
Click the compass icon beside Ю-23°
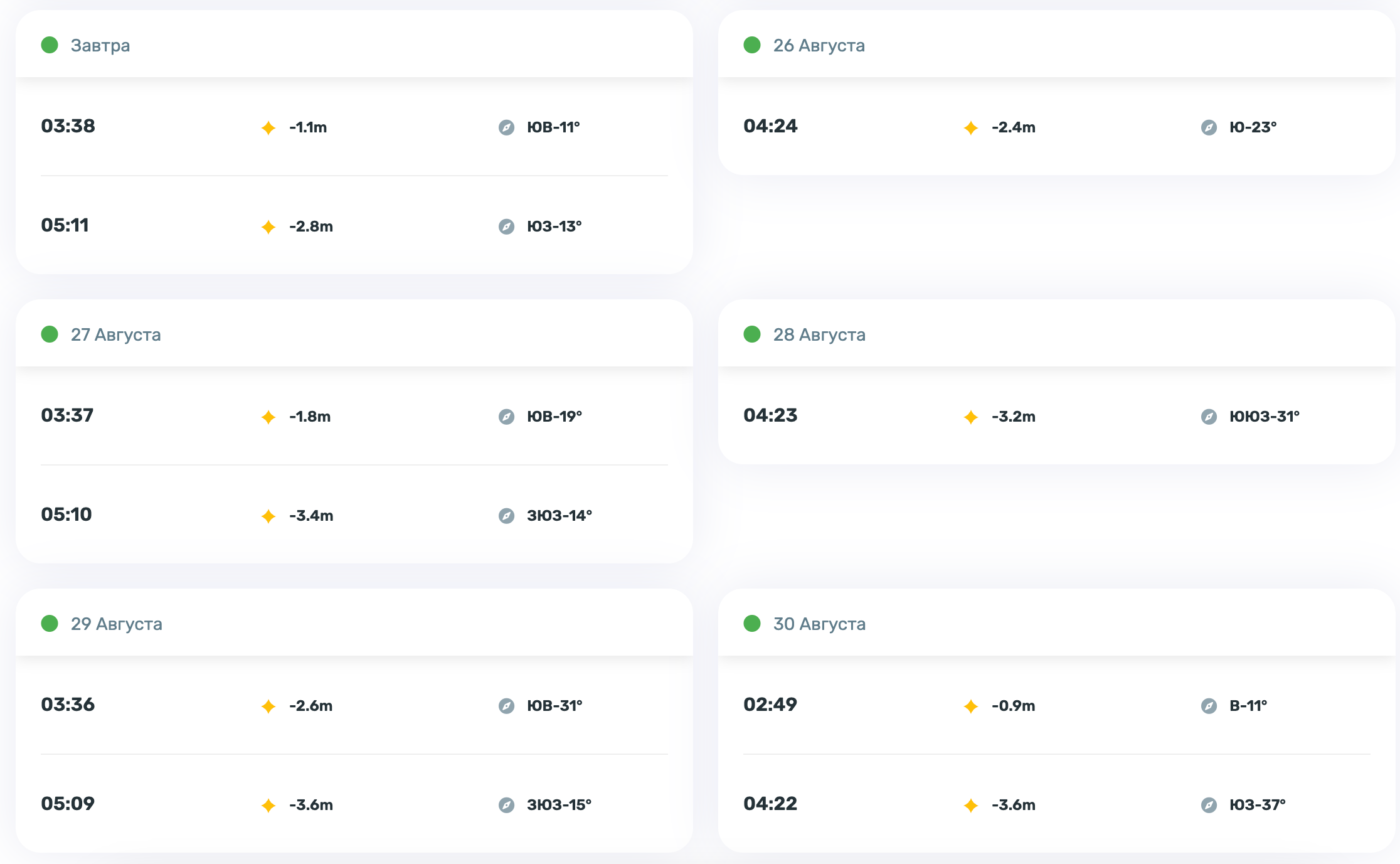tap(1209, 128)
